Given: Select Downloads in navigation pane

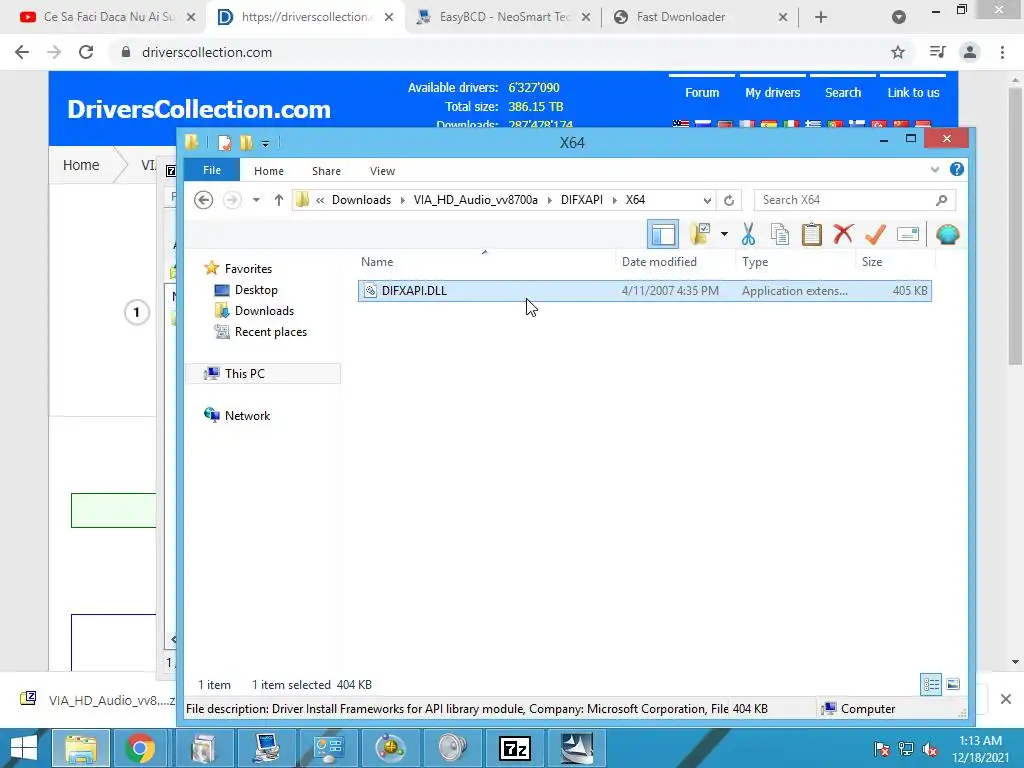Looking at the screenshot, I should click(x=264, y=311).
